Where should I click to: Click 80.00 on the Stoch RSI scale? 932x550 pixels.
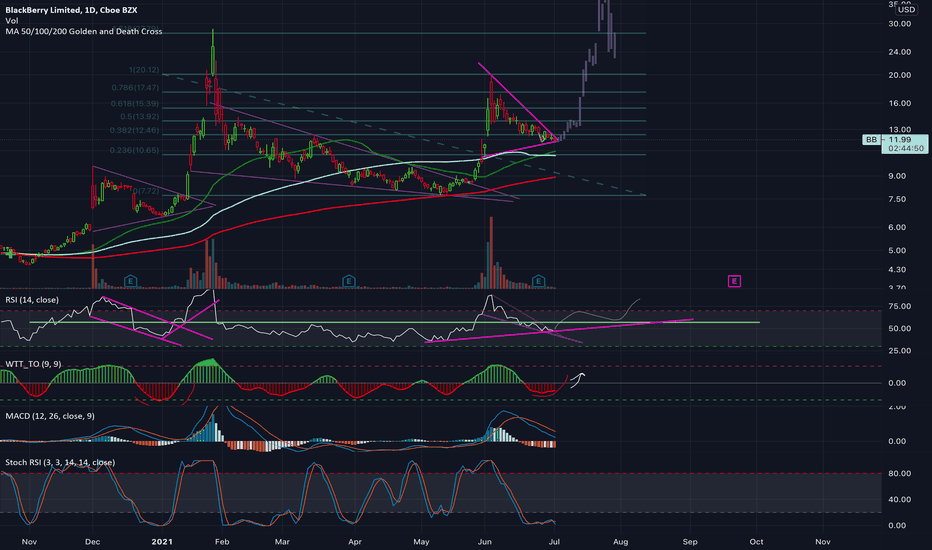pyautogui.click(x=899, y=473)
